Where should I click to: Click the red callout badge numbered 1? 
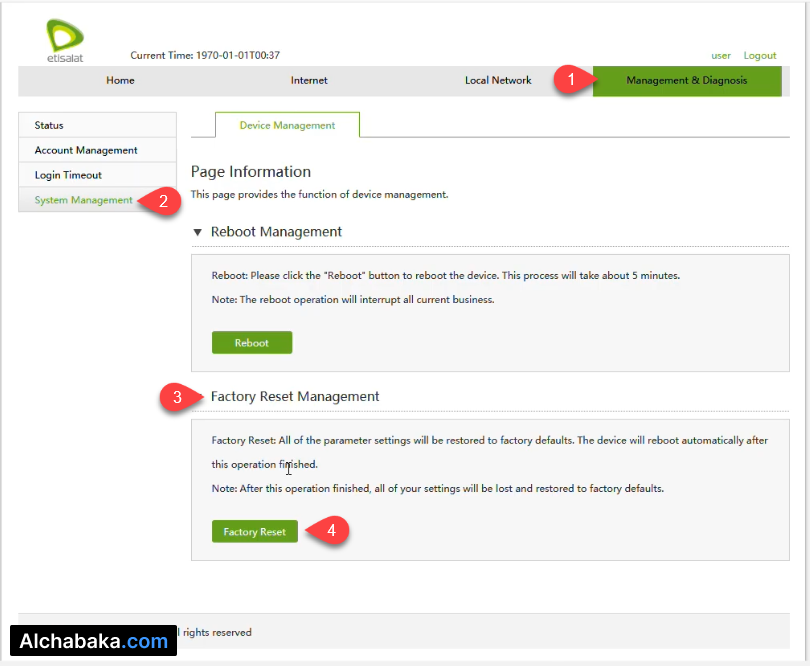click(x=570, y=81)
